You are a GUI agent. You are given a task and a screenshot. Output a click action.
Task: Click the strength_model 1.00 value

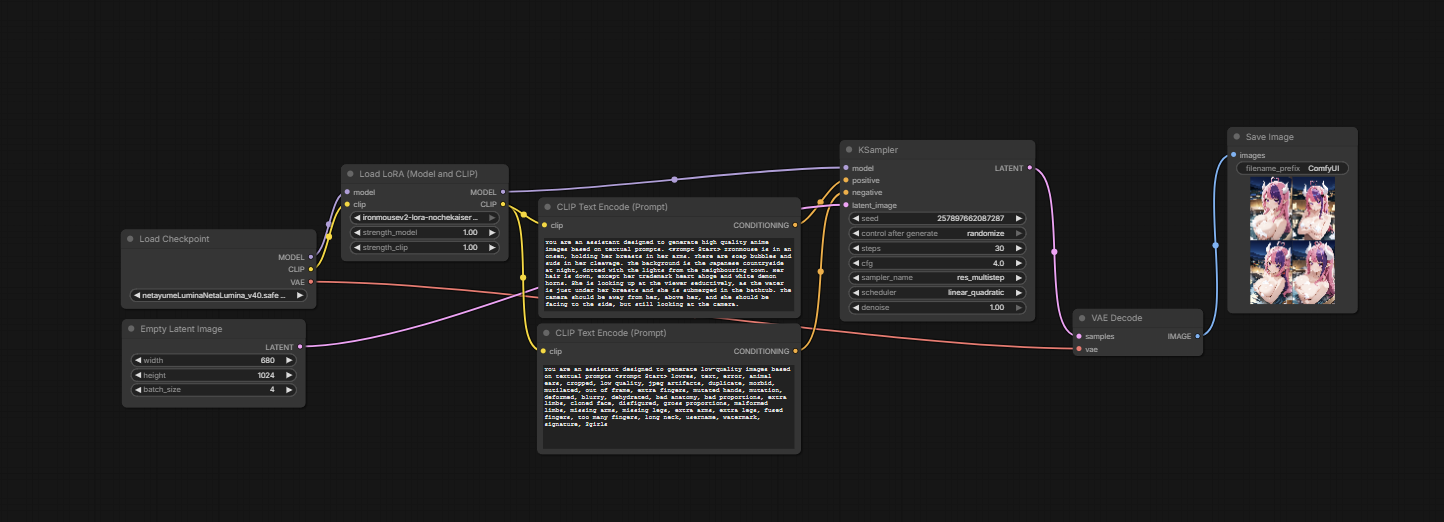point(470,232)
